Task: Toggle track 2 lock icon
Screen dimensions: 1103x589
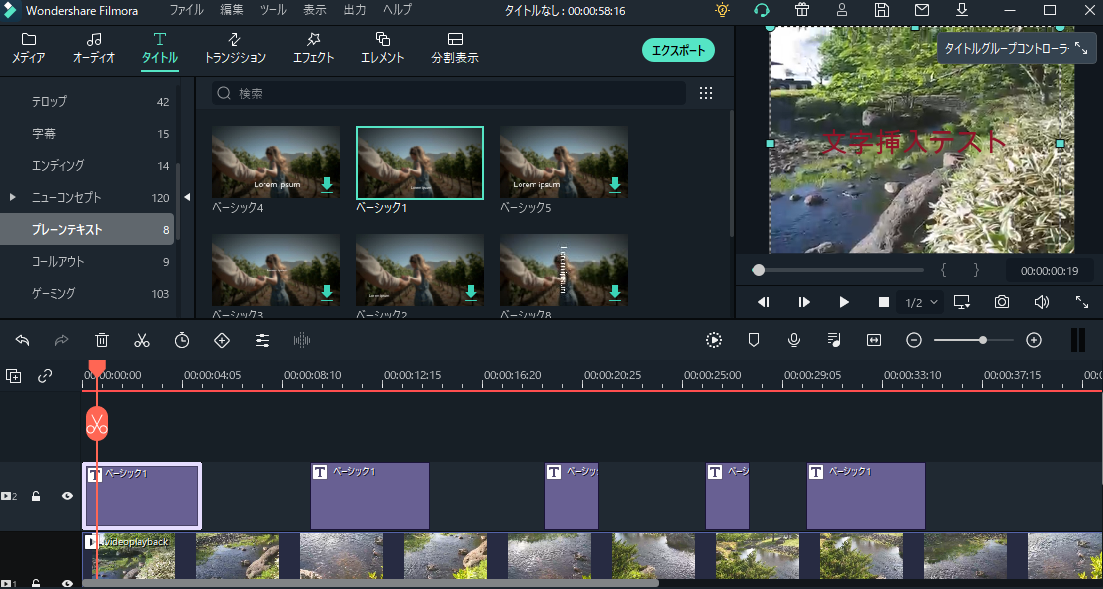Action: [36, 496]
